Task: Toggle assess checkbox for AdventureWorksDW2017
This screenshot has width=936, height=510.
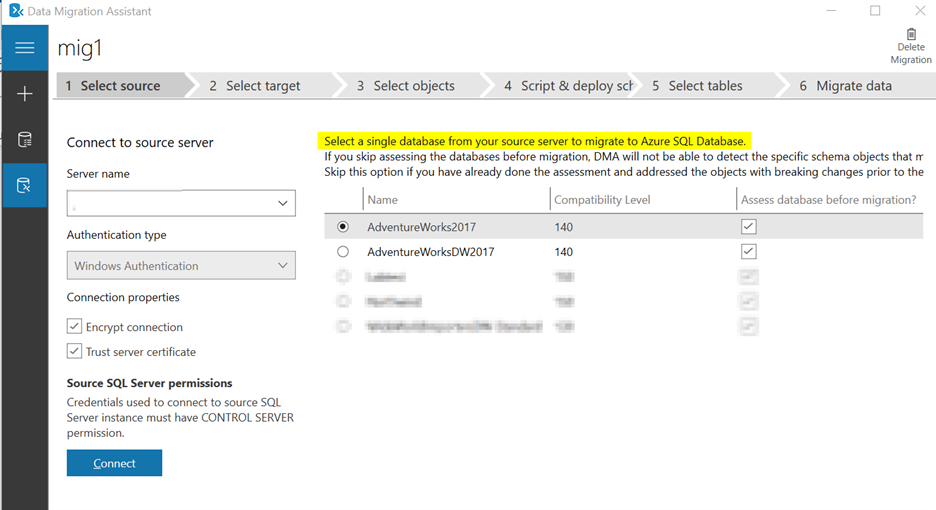Action: (749, 251)
